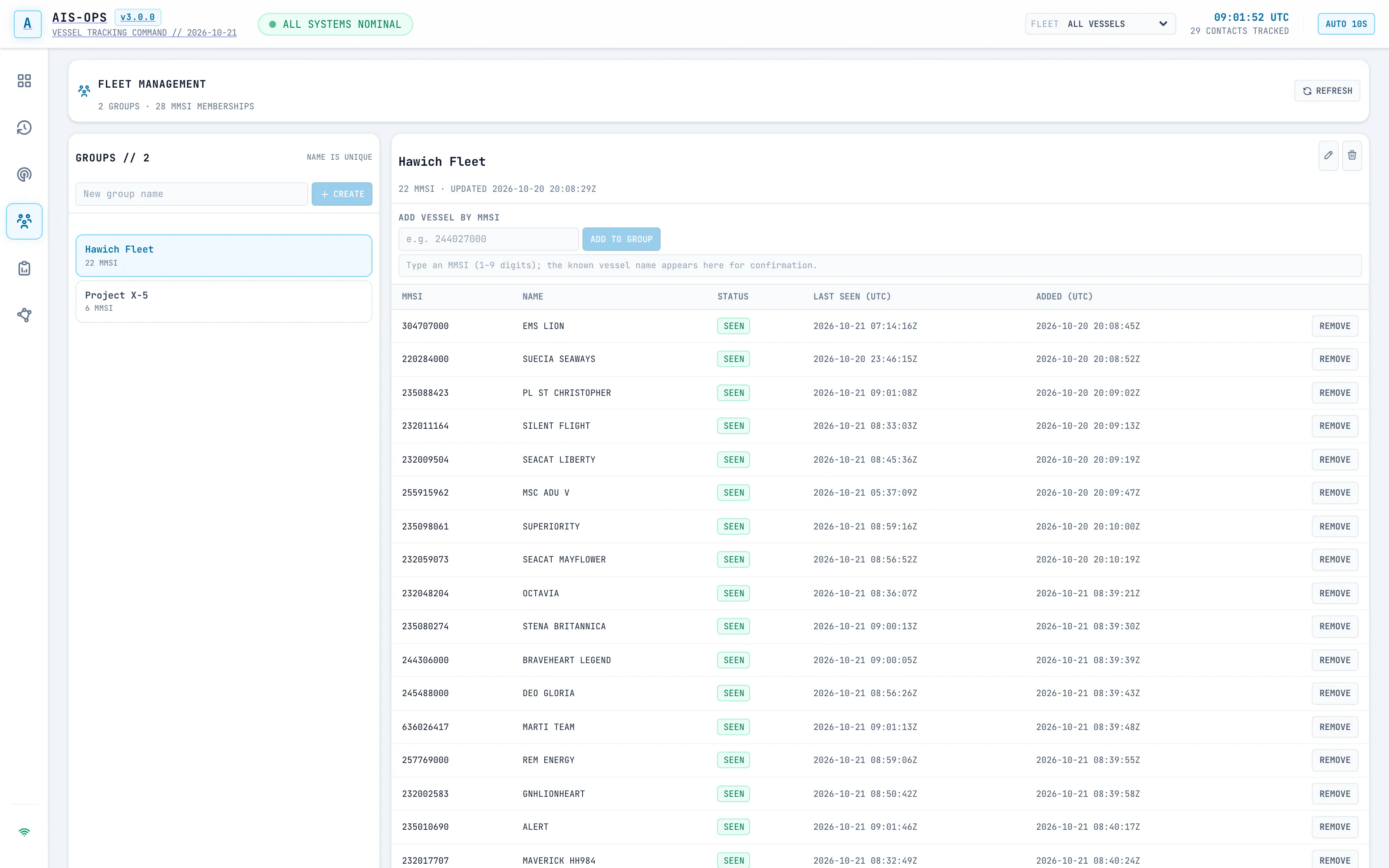Click the wifi connection status icon
Image resolution: width=1389 pixels, height=868 pixels.
pos(24,832)
